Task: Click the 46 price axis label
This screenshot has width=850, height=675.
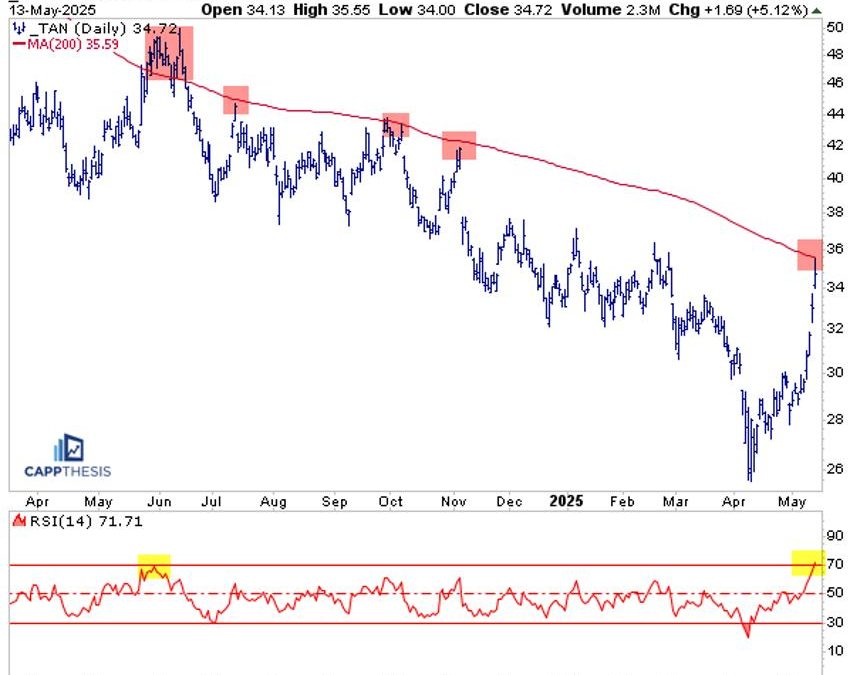Action: [x=835, y=82]
